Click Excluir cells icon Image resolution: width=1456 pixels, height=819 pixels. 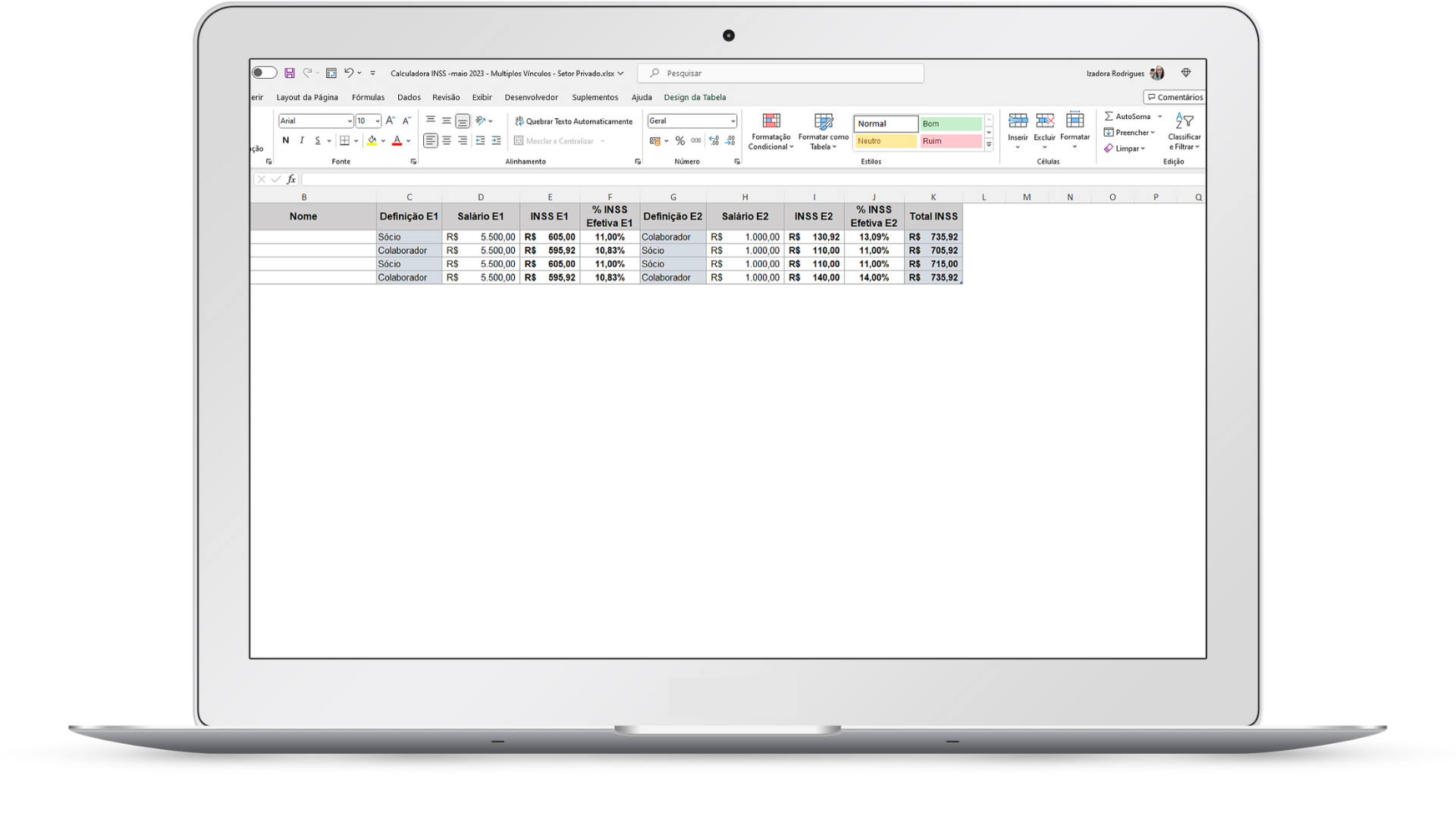coord(1045,121)
